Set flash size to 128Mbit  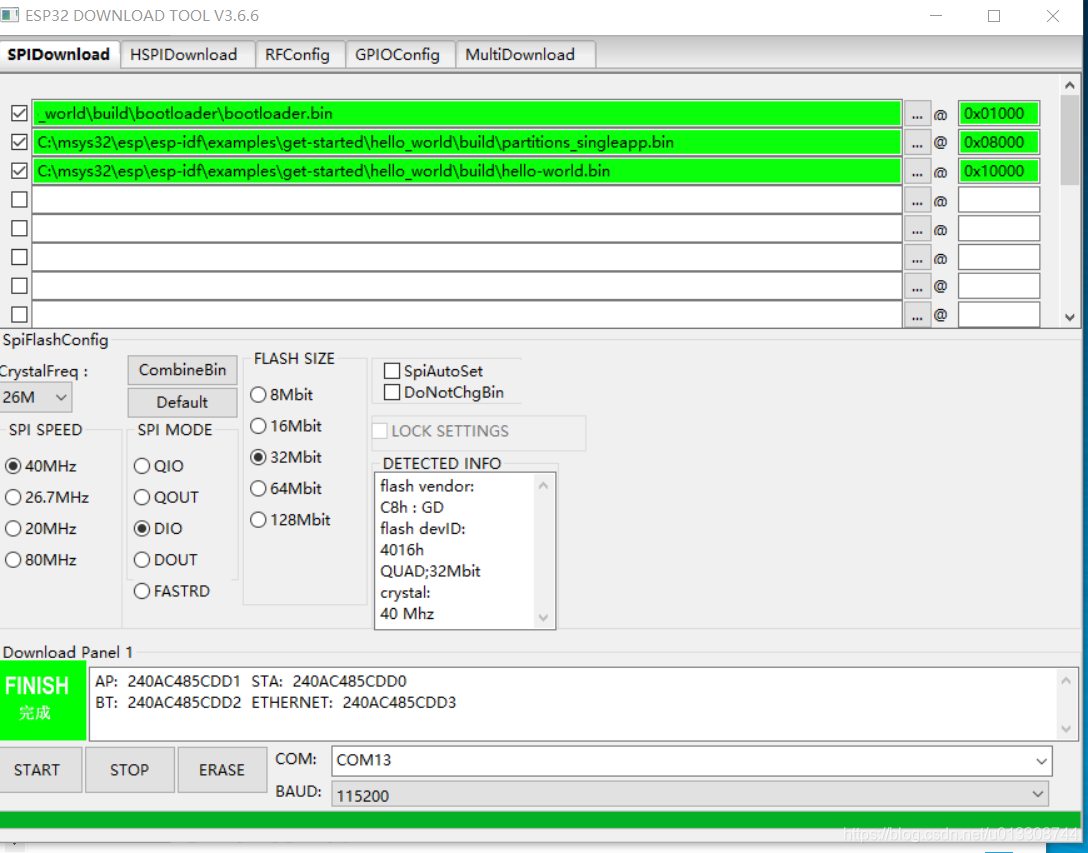click(290, 519)
